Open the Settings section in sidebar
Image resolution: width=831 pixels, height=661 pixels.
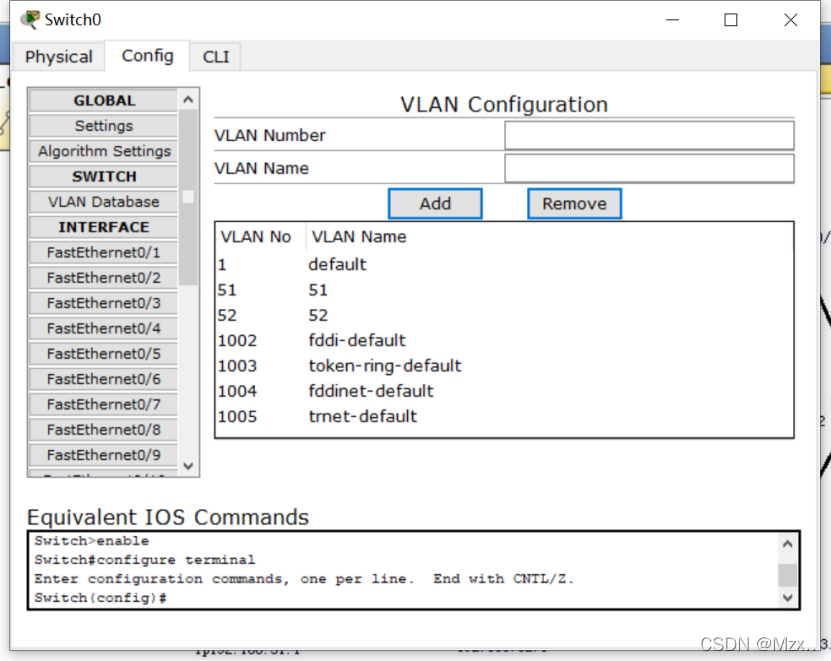point(104,126)
